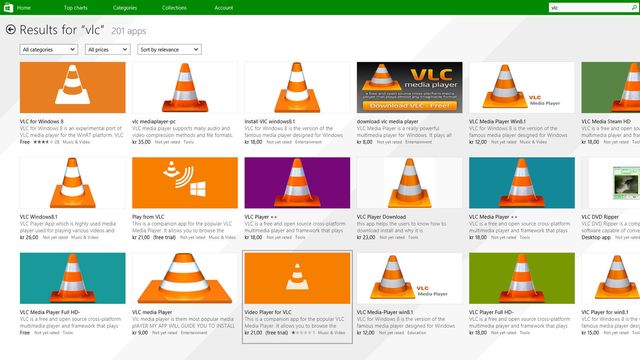This screenshot has height=360, width=640.
Task: Open the VLC media Player kr 9,00 tile
Action: point(185,295)
